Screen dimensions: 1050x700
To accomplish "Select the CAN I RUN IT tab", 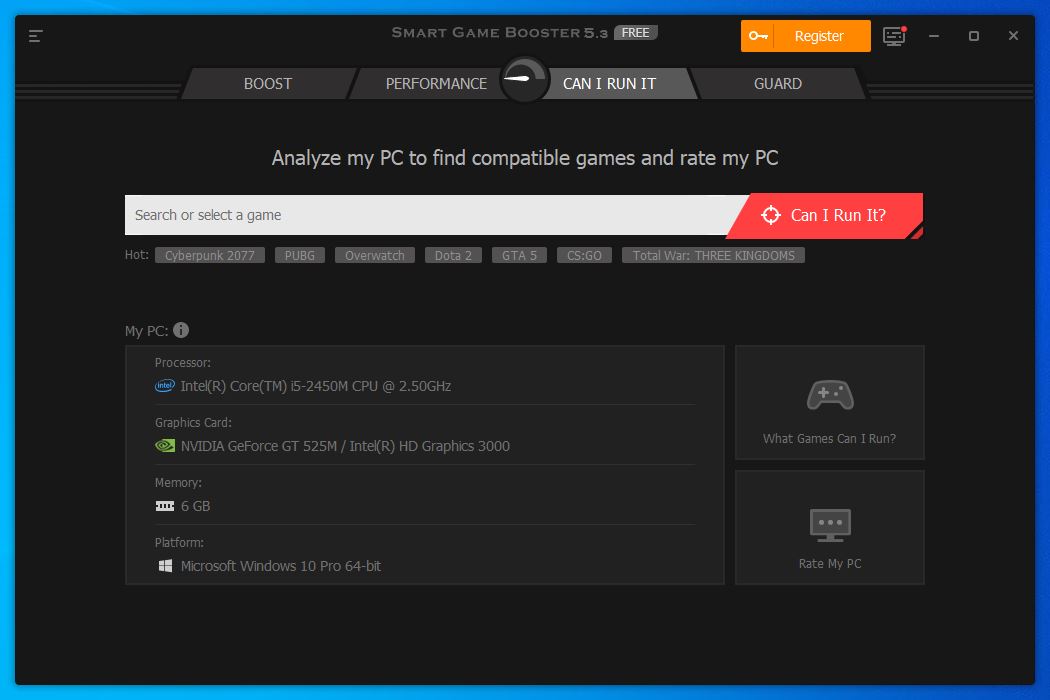I will click(609, 84).
